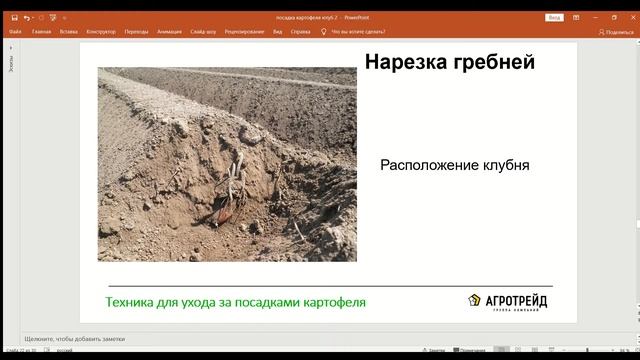Switch to Slide Sorter view icon
Screen dimensions: 640x360
click(518, 350)
